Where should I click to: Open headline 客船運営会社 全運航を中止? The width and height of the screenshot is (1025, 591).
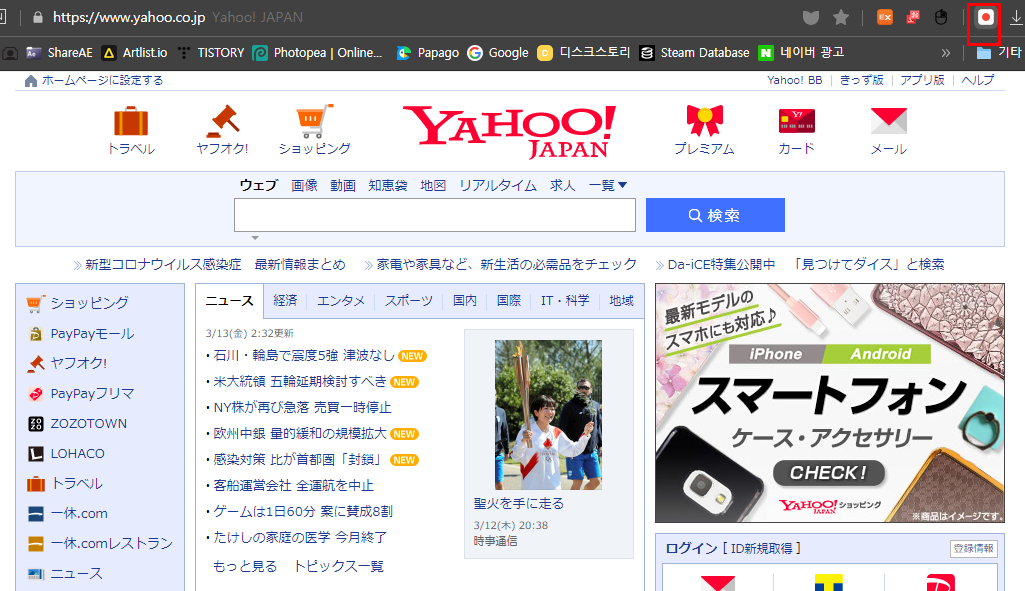tap(294, 486)
